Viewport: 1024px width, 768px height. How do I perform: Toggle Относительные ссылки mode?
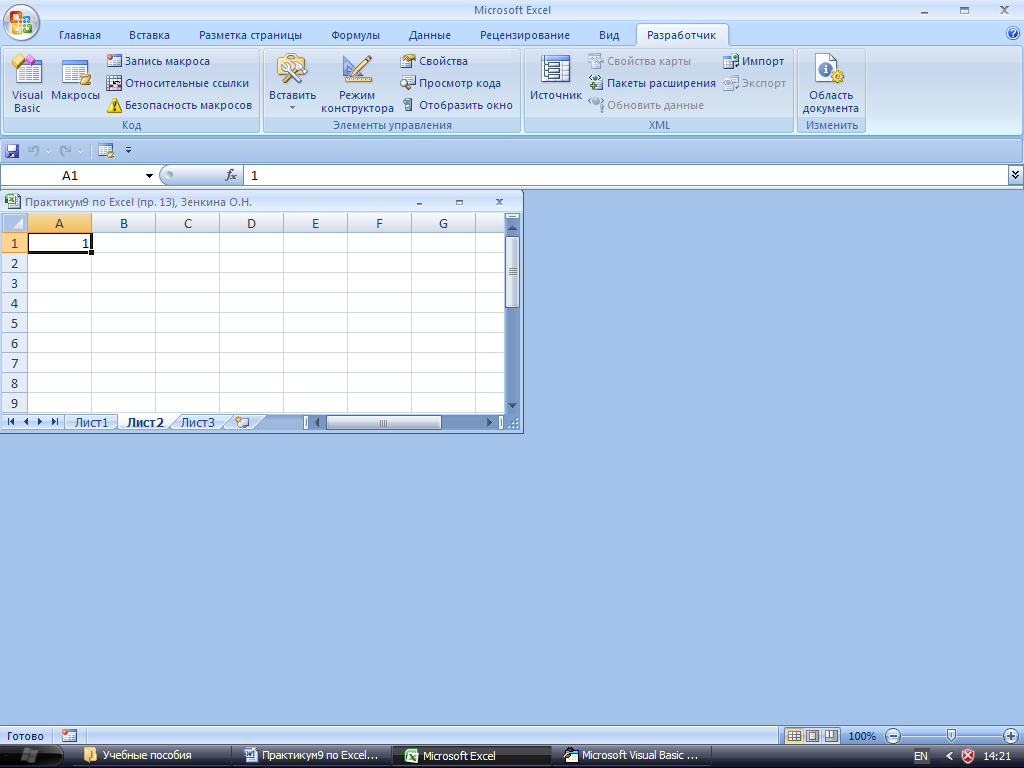[x=178, y=83]
